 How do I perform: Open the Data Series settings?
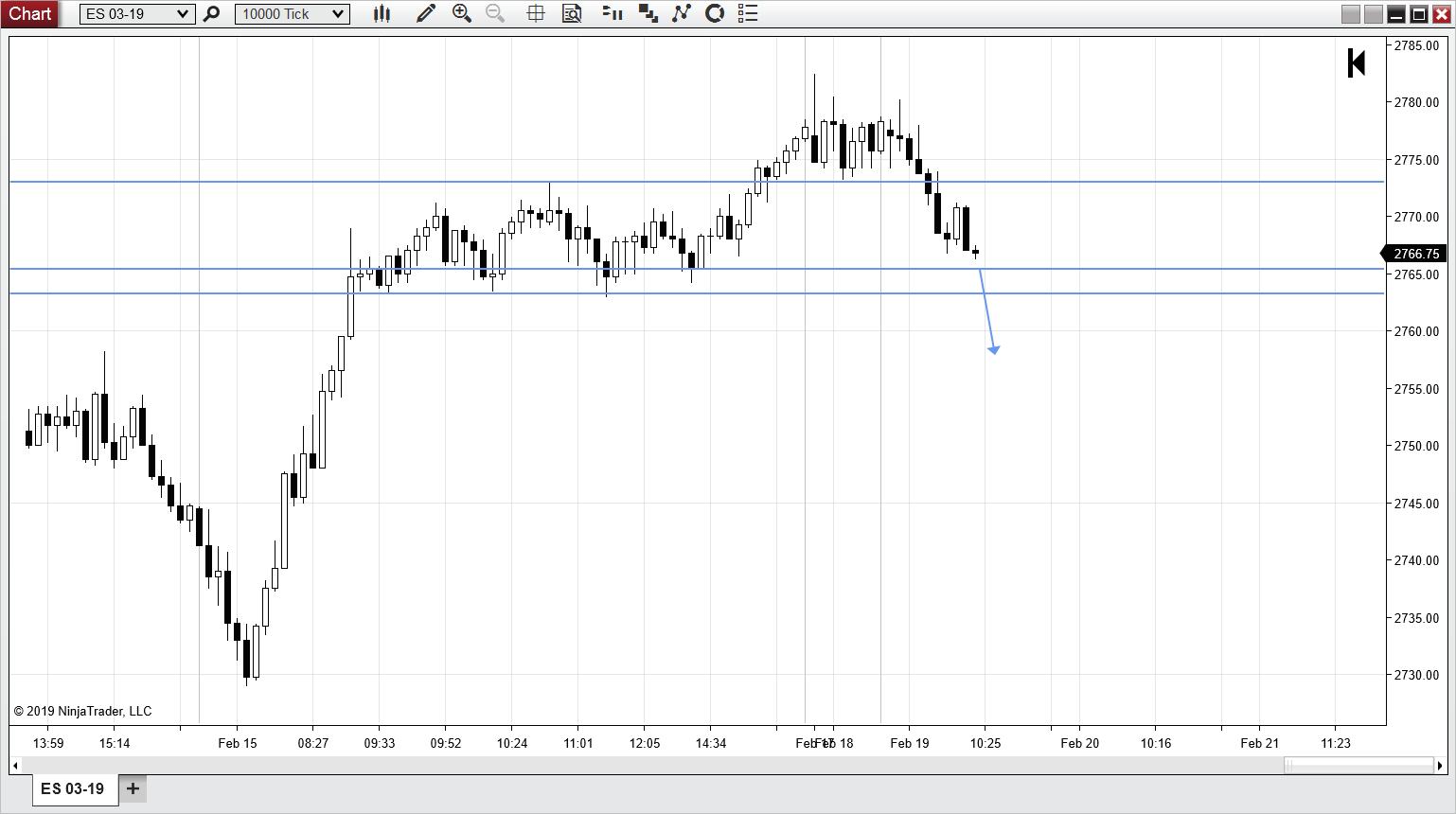648,13
